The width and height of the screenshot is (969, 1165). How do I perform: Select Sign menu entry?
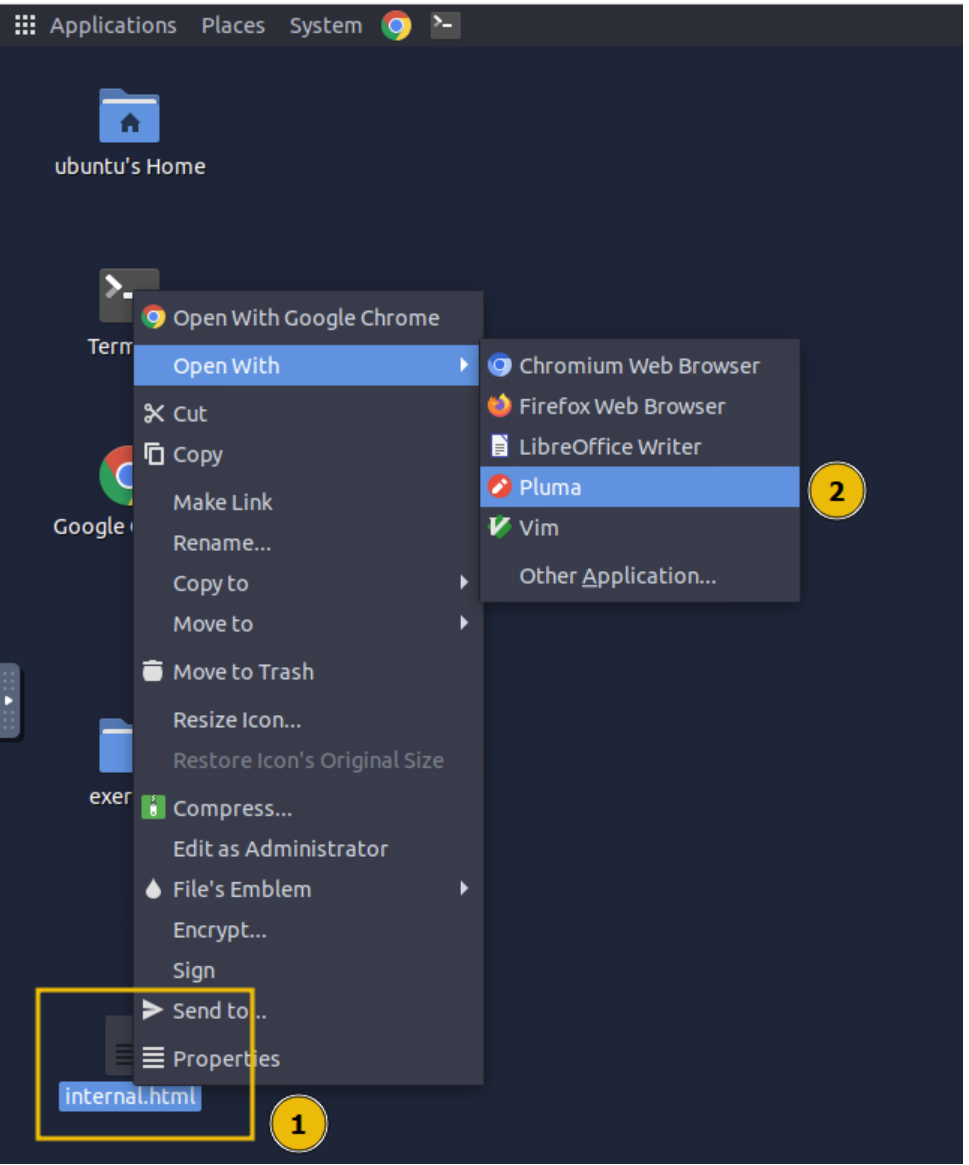[308, 970]
